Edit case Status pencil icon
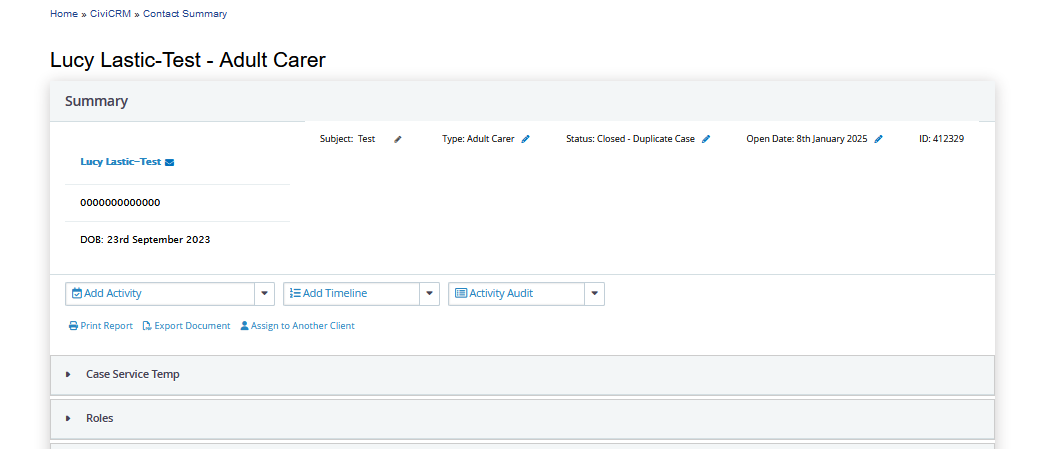The image size is (1039, 449). [x=706, y=139]
